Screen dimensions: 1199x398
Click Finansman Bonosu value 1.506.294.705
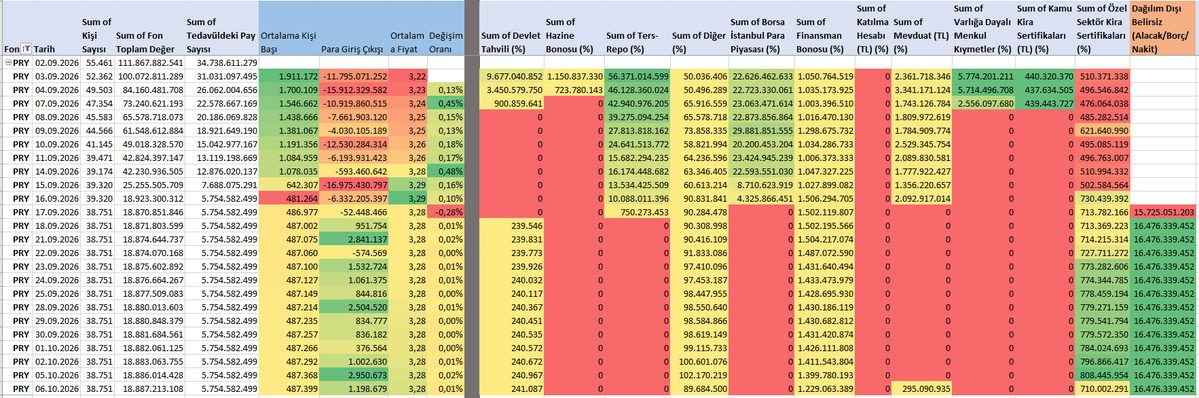click(824, 198)
